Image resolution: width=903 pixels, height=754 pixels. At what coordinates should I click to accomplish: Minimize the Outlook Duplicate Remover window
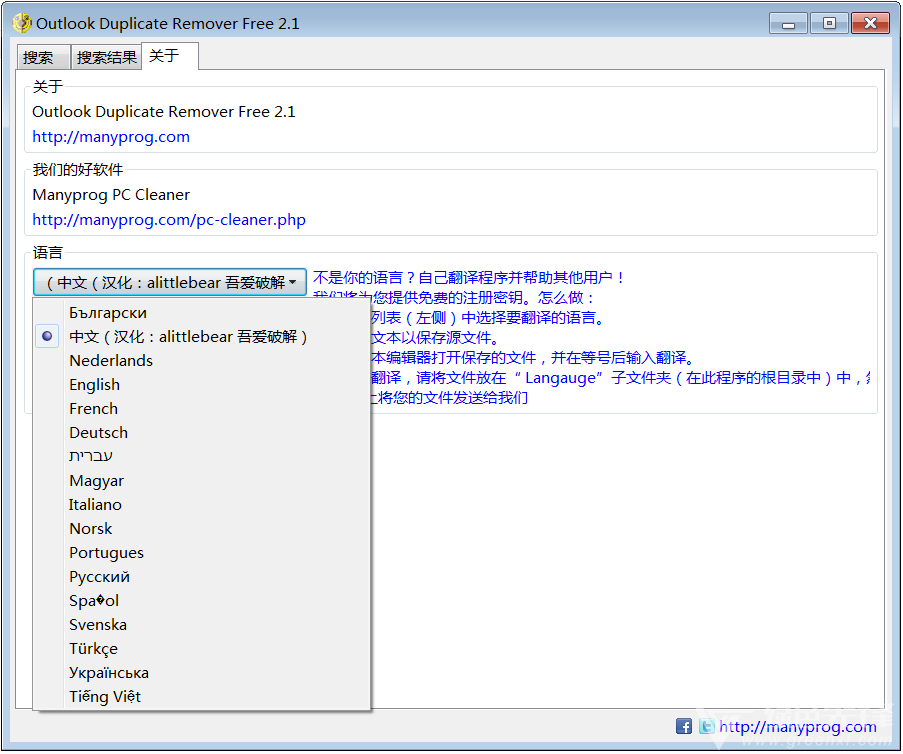pos(788,24)
